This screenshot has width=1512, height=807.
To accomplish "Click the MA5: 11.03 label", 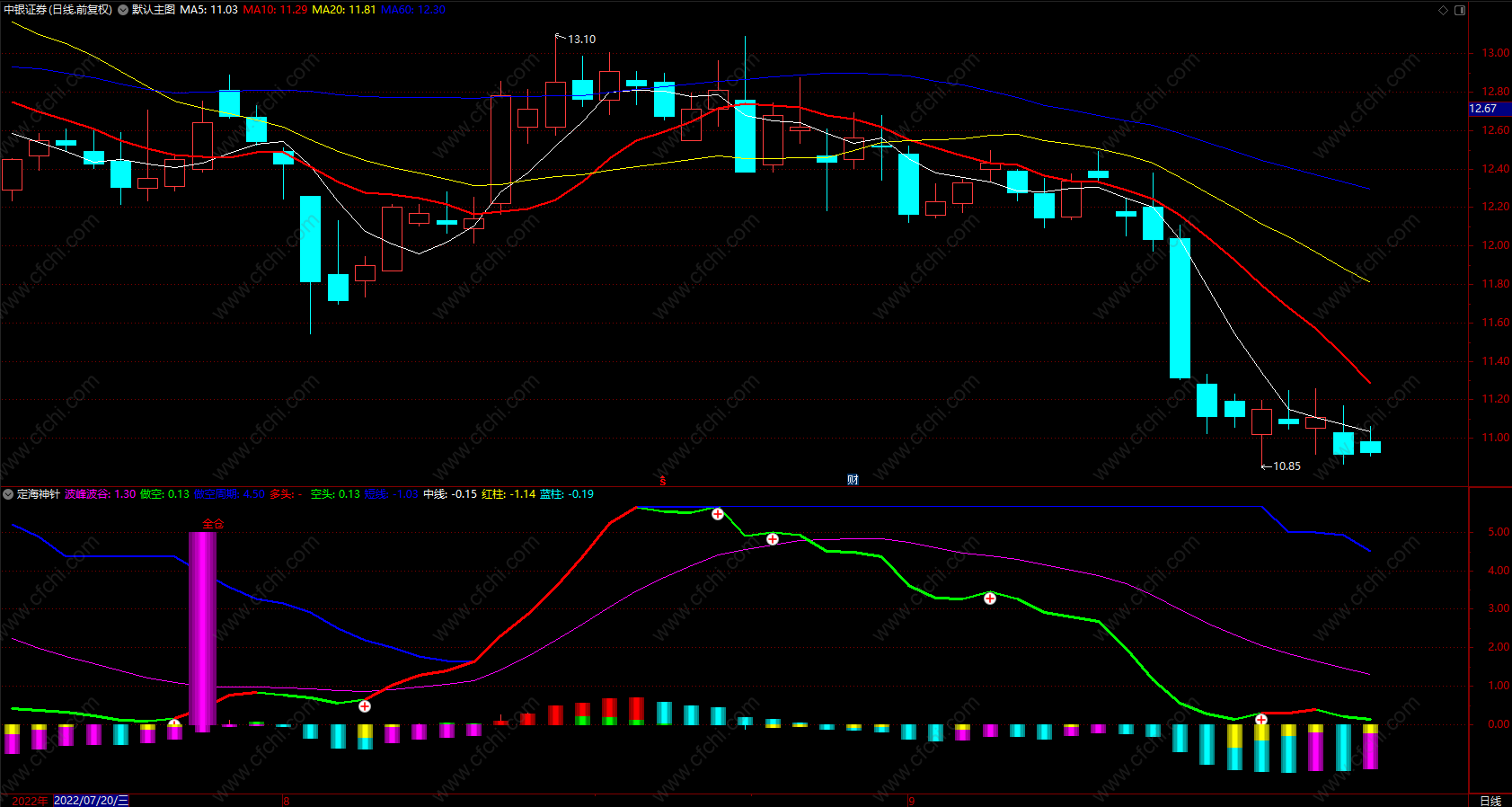I will 209,10.
